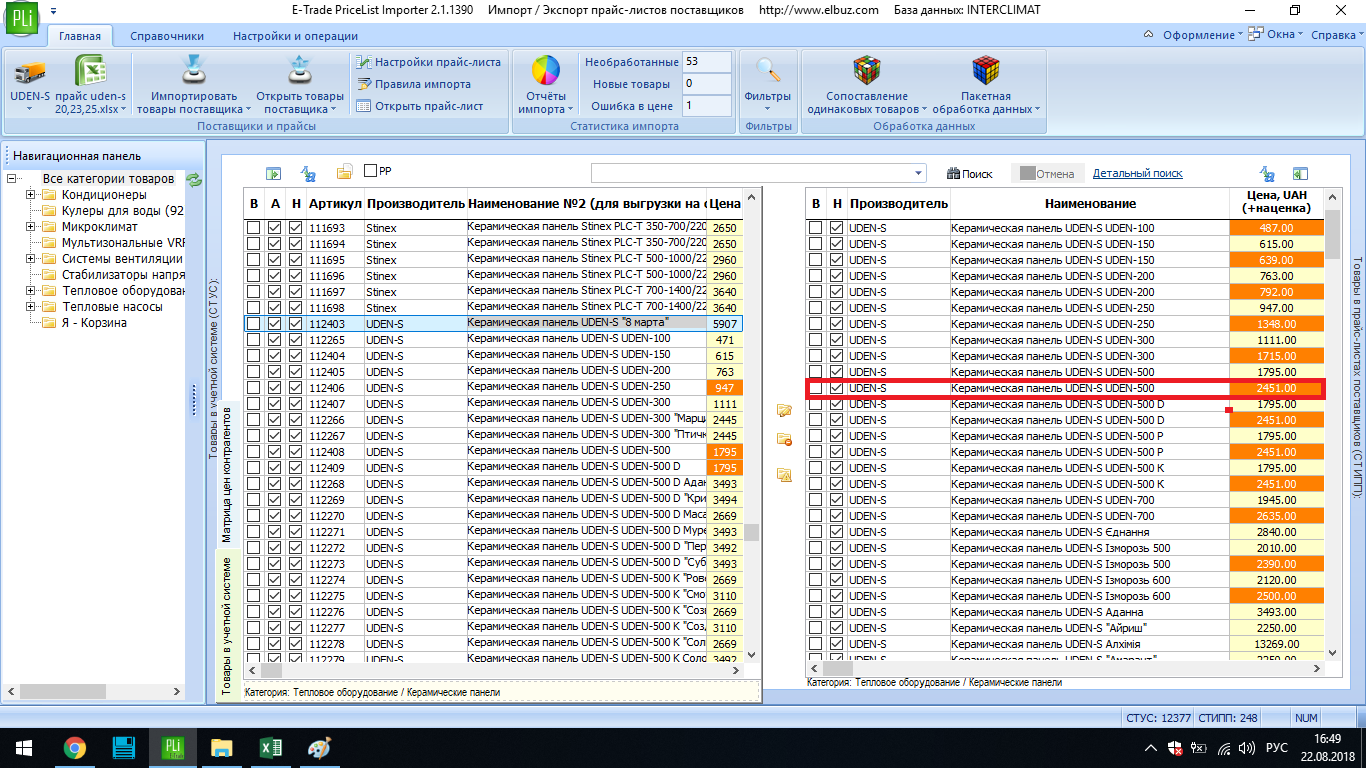Click the Отмена button

1047,173
